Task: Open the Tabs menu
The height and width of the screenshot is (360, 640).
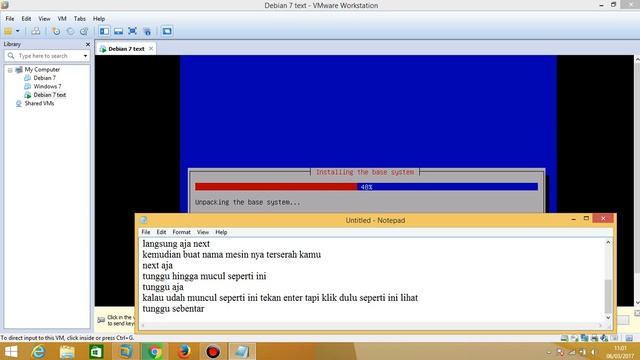Action: click(80, 19)
